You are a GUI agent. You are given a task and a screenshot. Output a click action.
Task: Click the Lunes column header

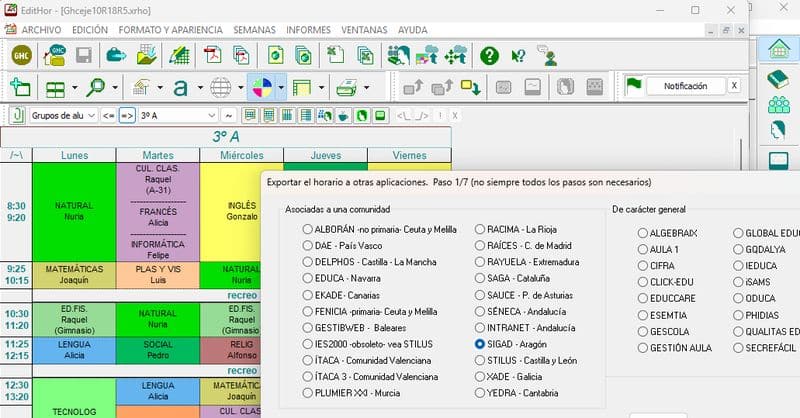point(74,155)
